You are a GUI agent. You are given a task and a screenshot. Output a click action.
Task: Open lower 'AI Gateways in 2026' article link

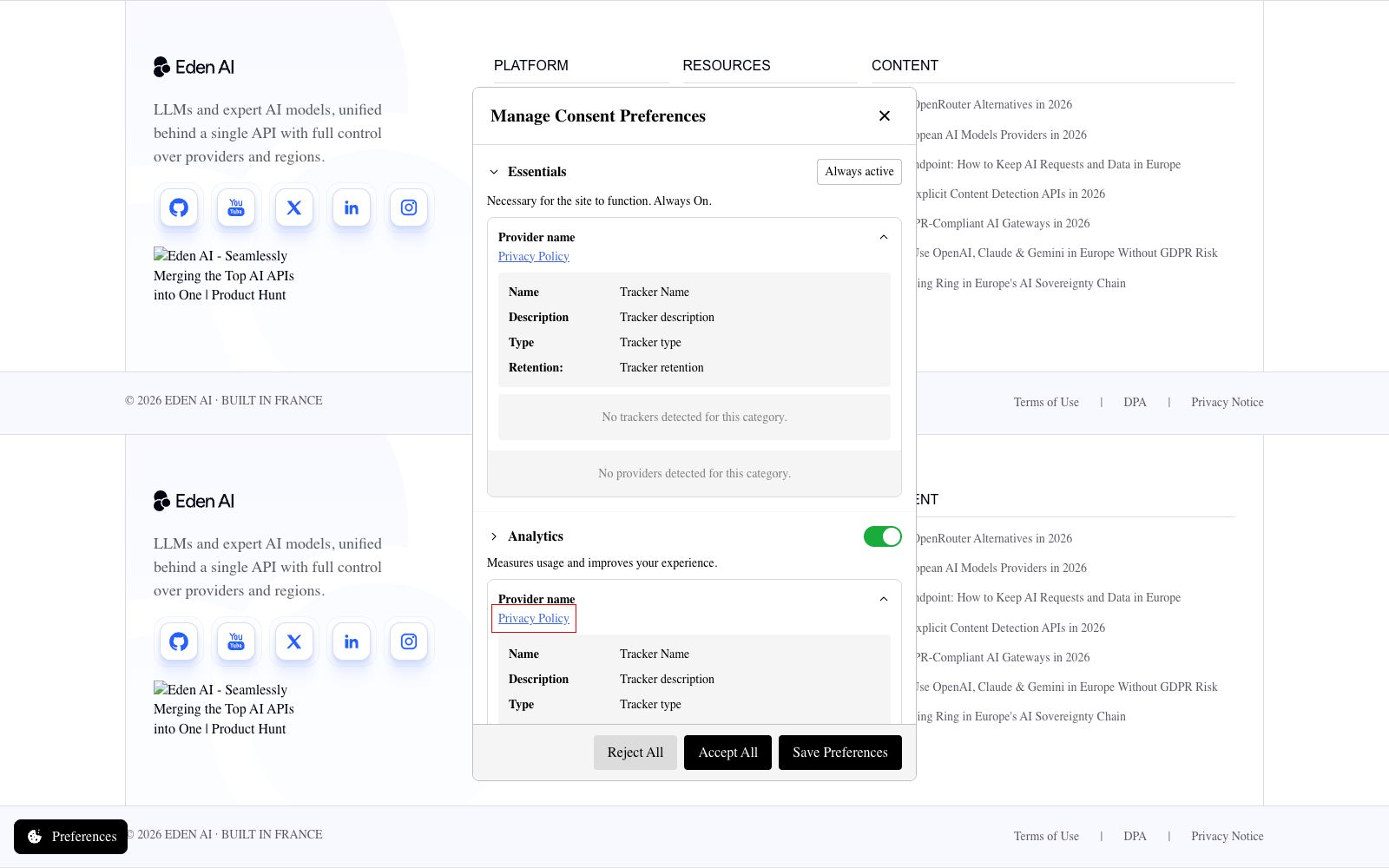[x=1003, y=657]
